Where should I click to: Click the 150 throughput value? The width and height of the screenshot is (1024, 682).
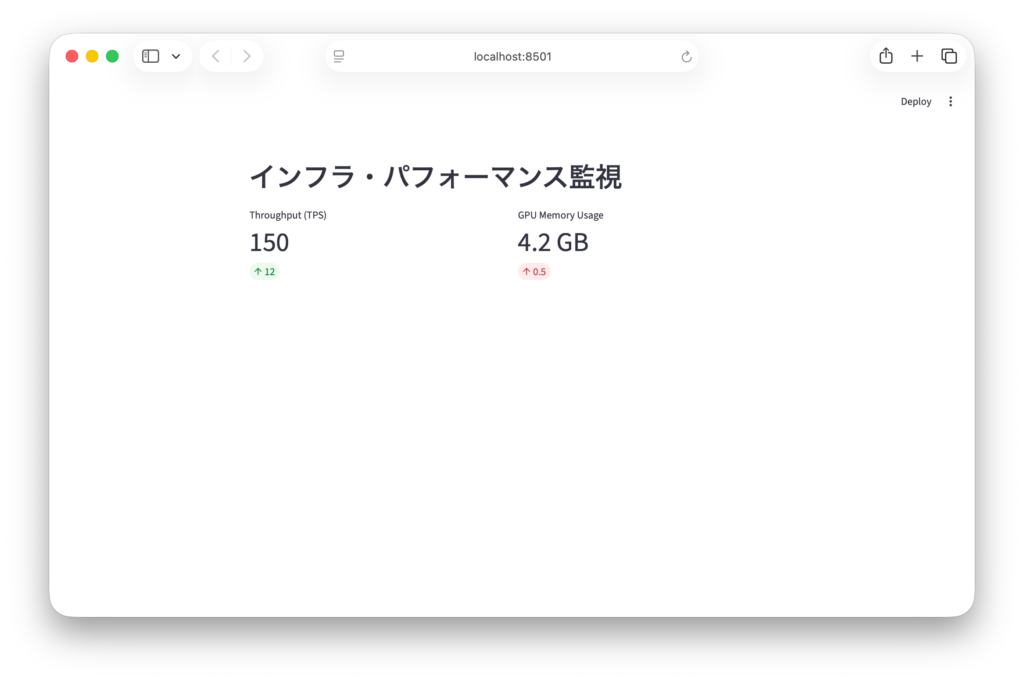(x=269, y=243)
